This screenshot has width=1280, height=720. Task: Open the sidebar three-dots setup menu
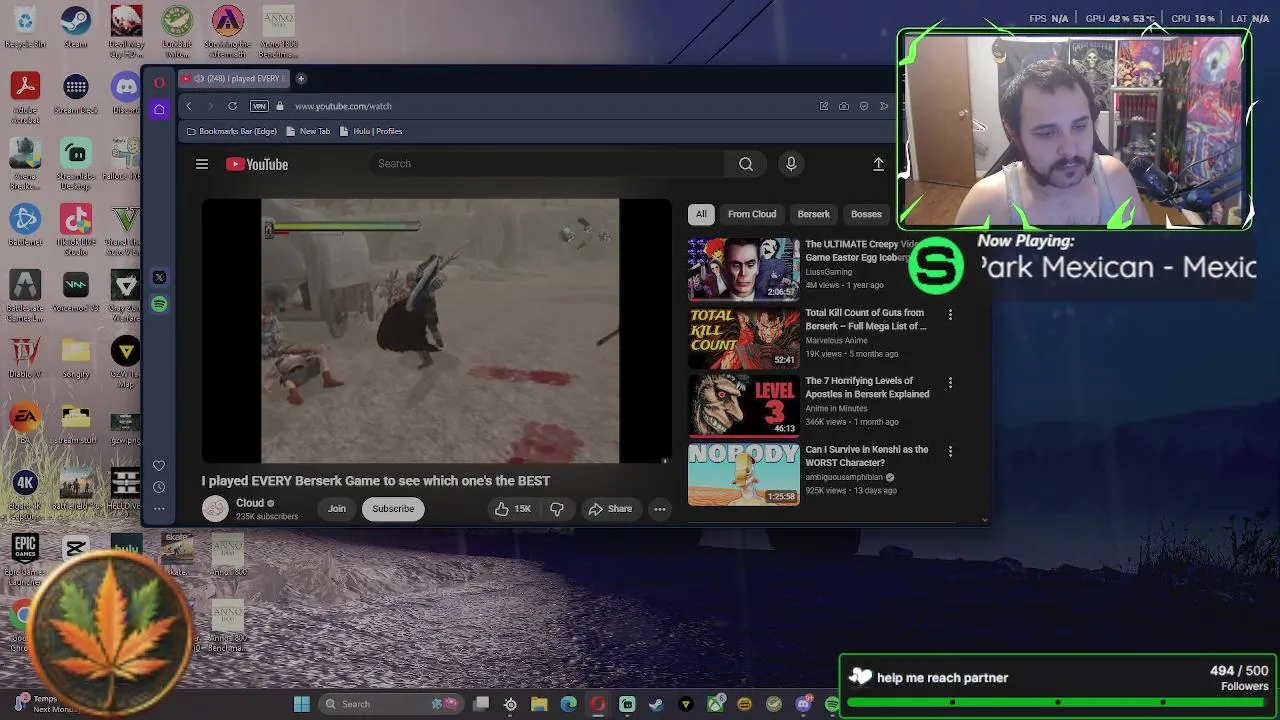(x=159, y=509)
